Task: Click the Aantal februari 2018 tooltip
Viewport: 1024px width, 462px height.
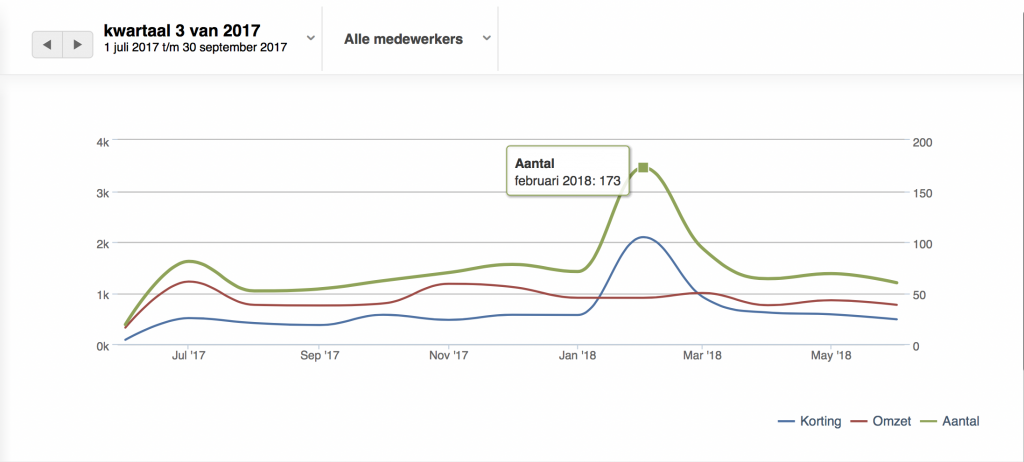Action: [568, 171]
